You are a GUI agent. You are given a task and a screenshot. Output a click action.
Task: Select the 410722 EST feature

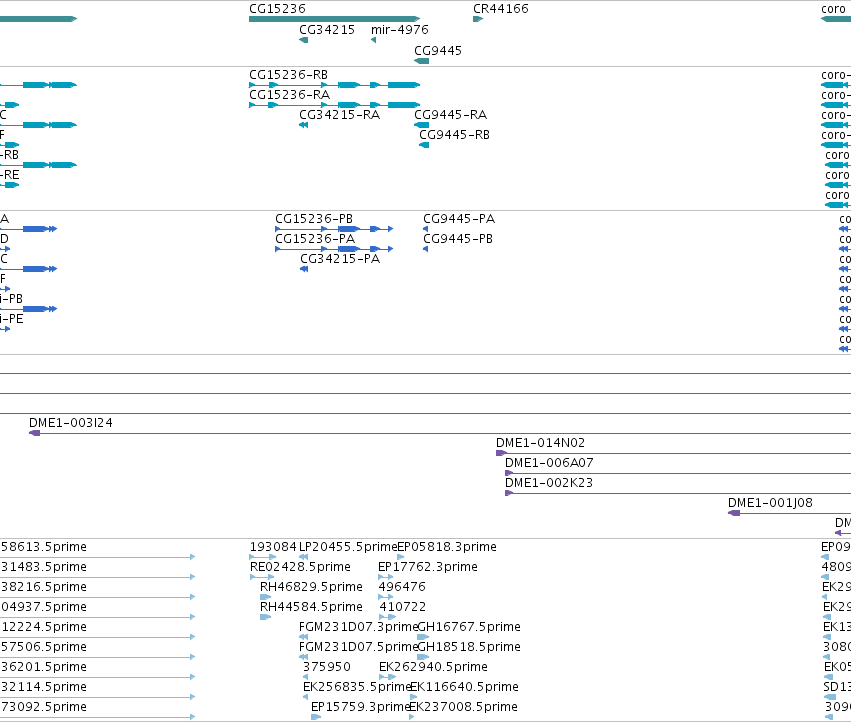(x=388, y=617)
